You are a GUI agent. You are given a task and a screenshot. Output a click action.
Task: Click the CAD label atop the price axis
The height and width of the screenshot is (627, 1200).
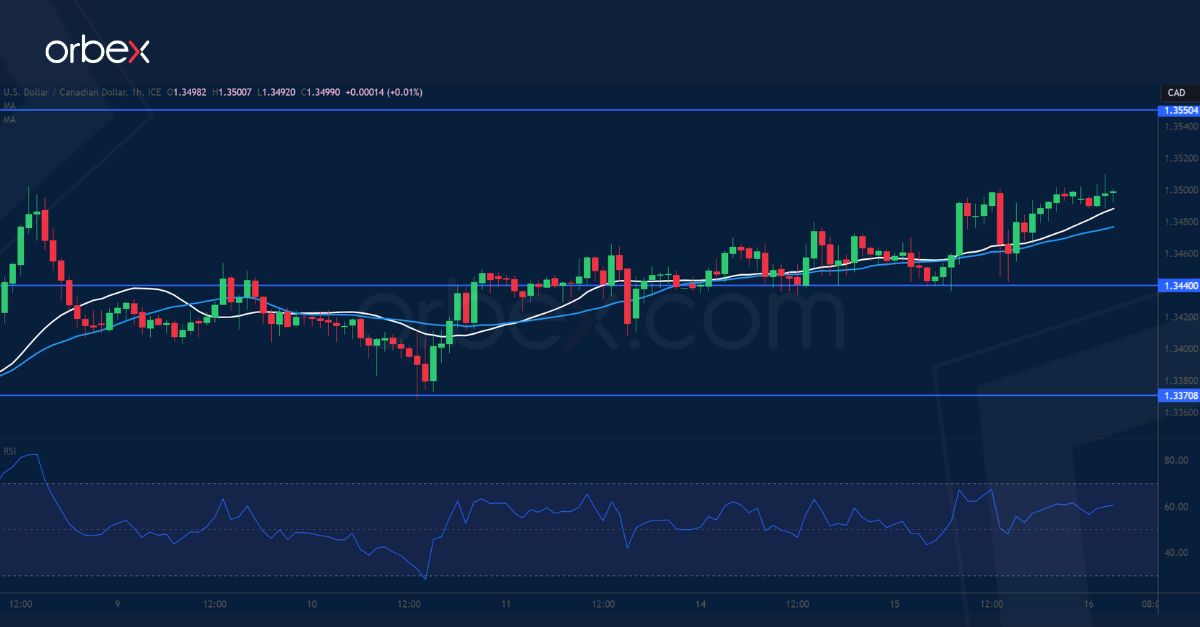[1176, 92]
